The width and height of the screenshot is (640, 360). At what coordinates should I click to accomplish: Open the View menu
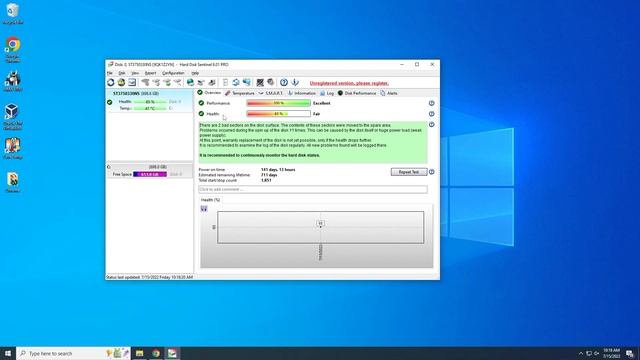coord(135,73)
